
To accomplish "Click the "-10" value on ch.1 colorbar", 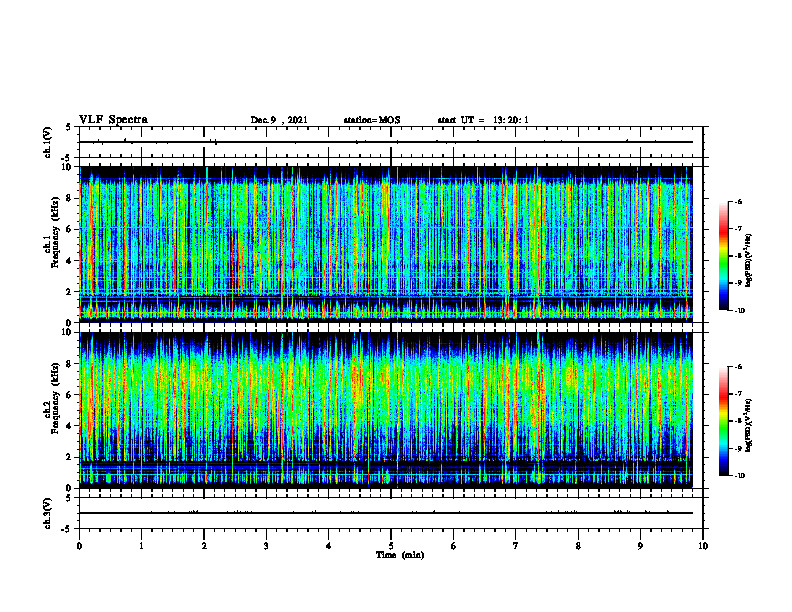I will 738,311.
